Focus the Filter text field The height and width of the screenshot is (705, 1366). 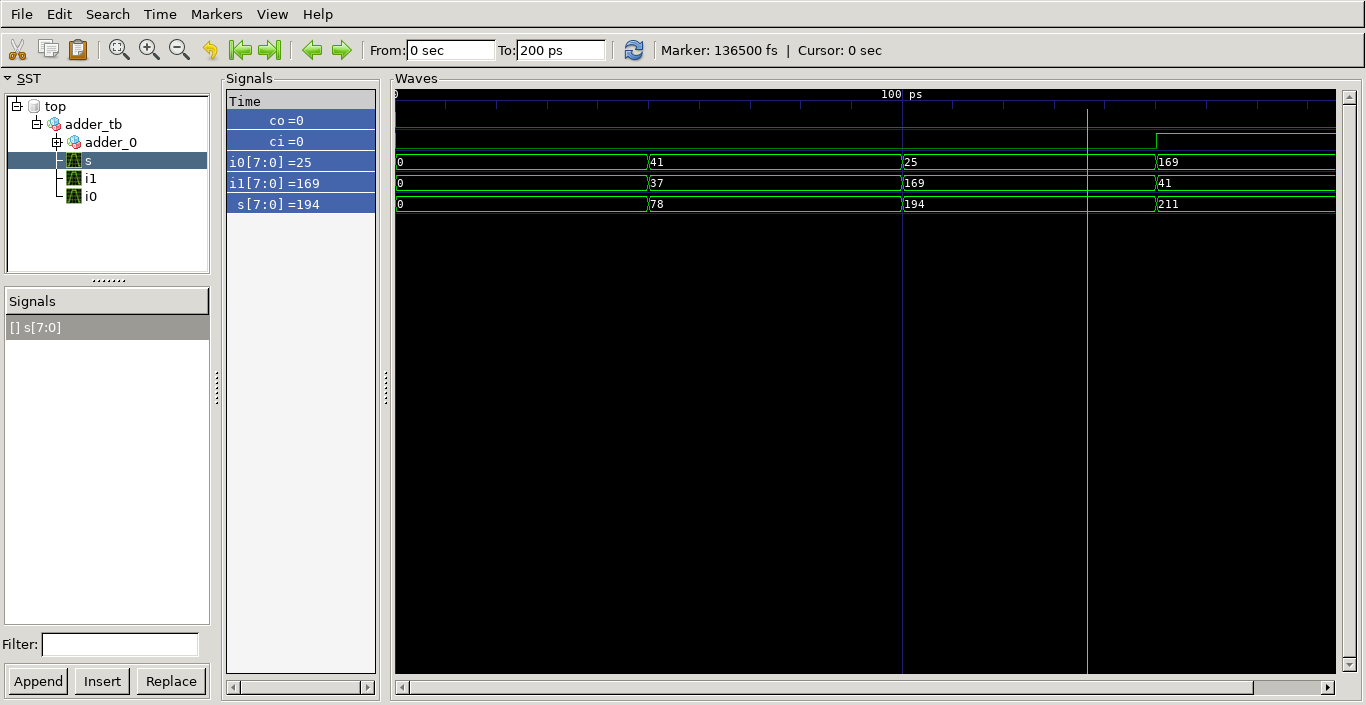click(x=120, y=645)
